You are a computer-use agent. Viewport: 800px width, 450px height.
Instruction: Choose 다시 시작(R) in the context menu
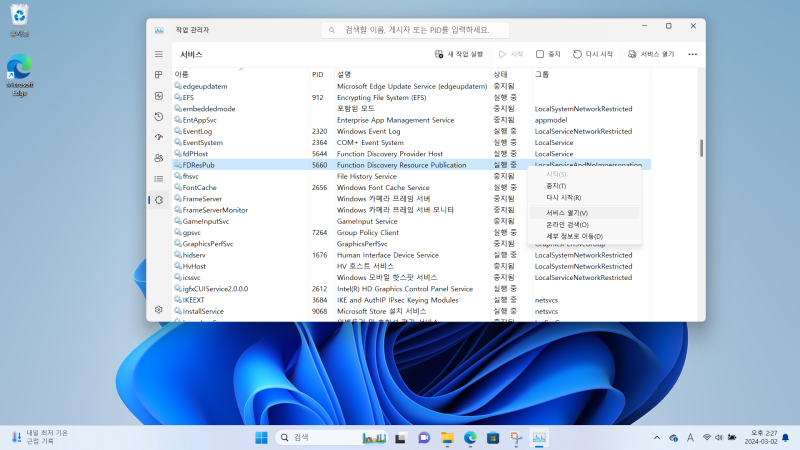(585, 197)
